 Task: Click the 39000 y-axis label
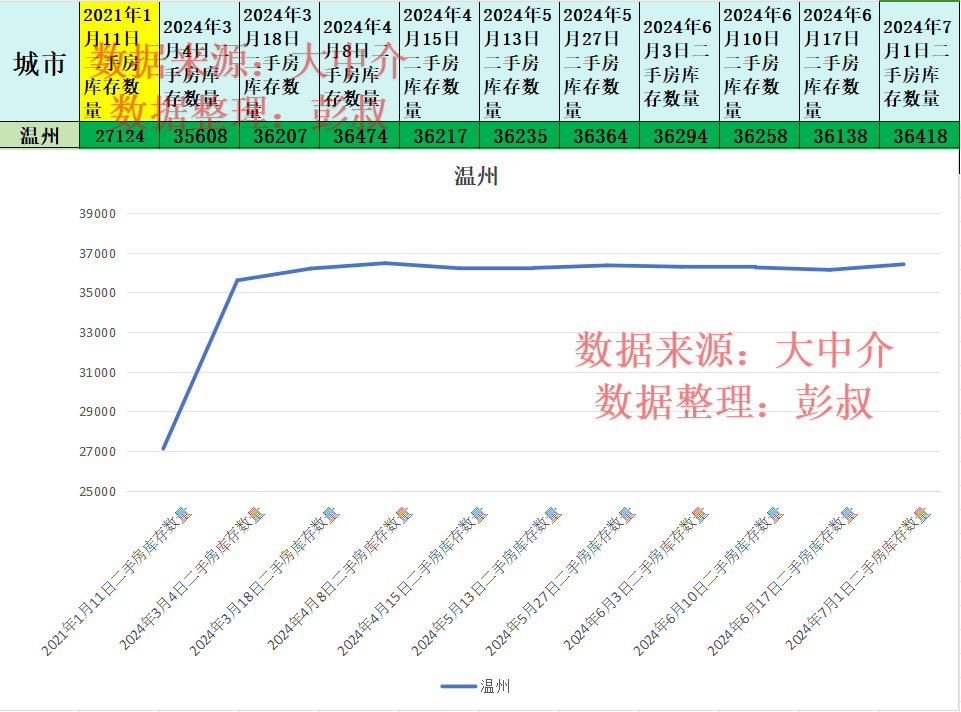click(x=97, y=214)
